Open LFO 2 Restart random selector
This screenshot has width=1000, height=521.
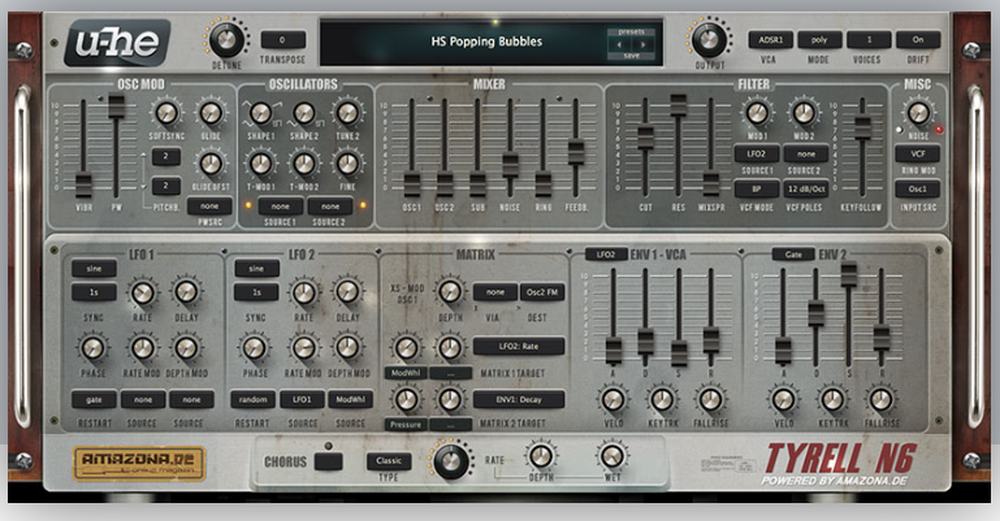[x=253, y=400]
